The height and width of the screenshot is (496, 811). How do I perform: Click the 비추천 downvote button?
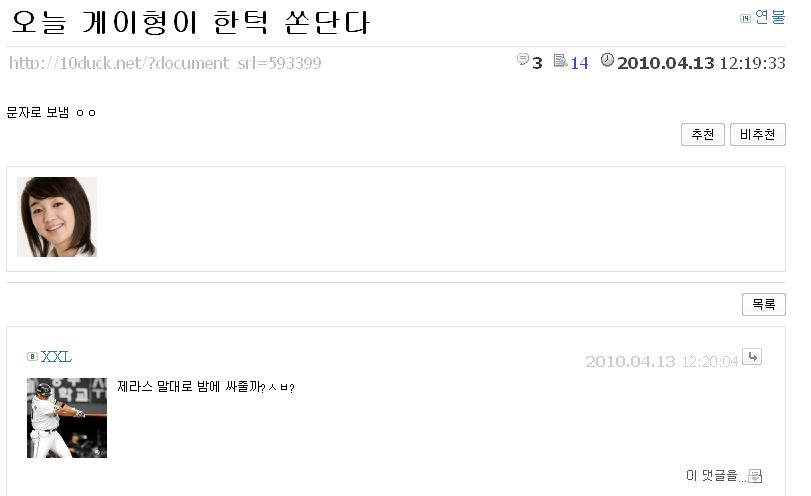tap(758, 134)
